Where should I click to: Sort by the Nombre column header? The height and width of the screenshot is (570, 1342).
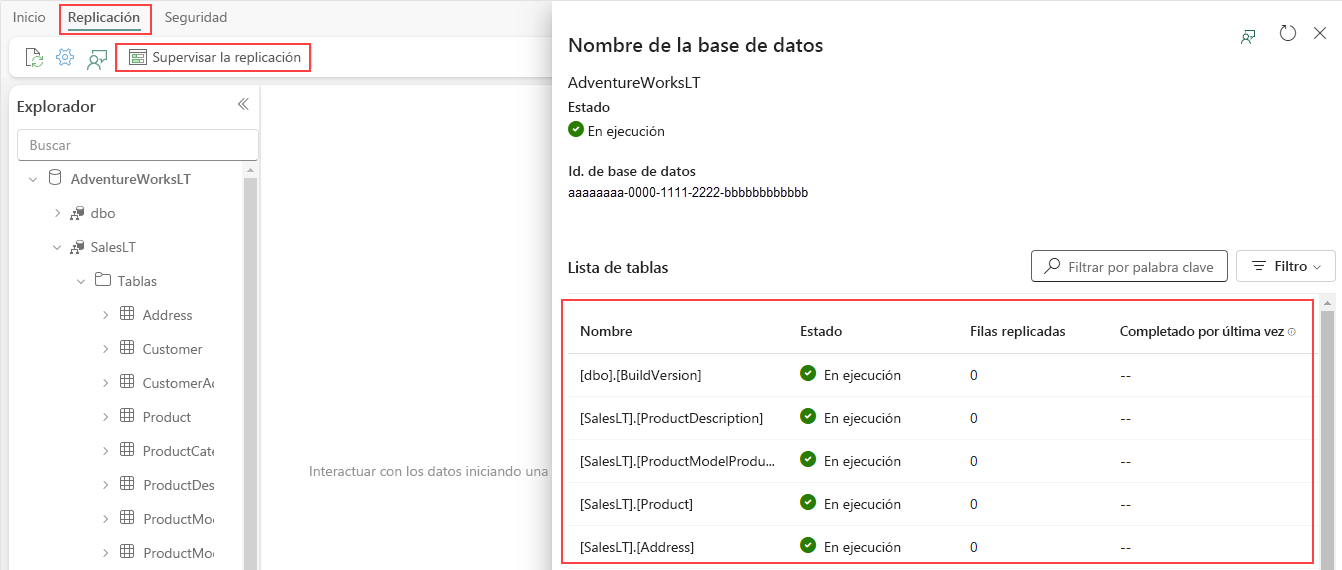pos(606,331)
